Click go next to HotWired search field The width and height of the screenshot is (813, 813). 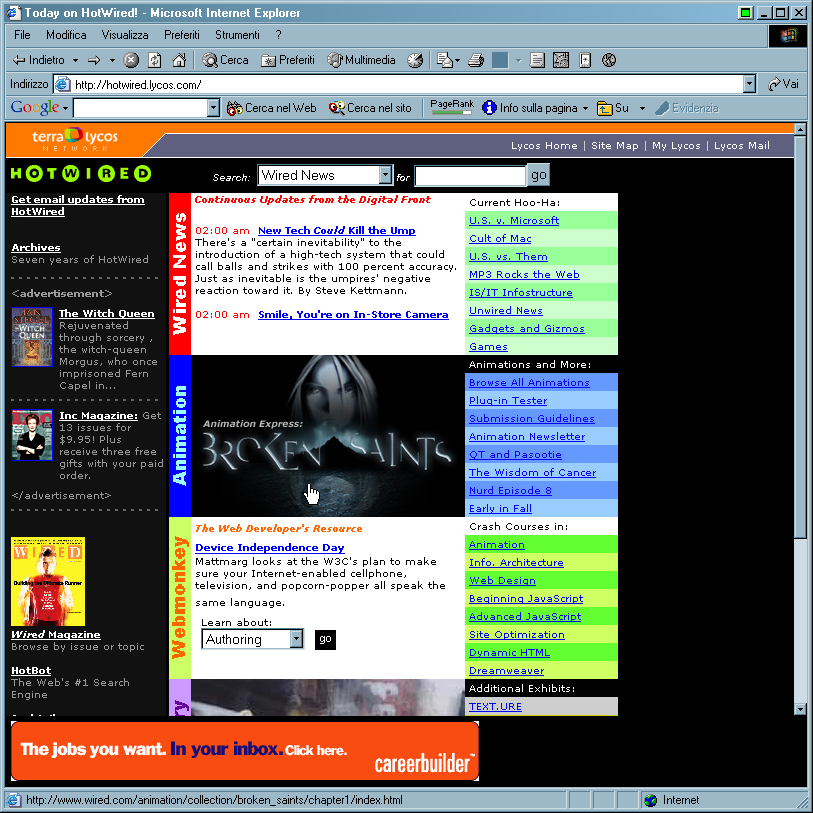(538, 175)
